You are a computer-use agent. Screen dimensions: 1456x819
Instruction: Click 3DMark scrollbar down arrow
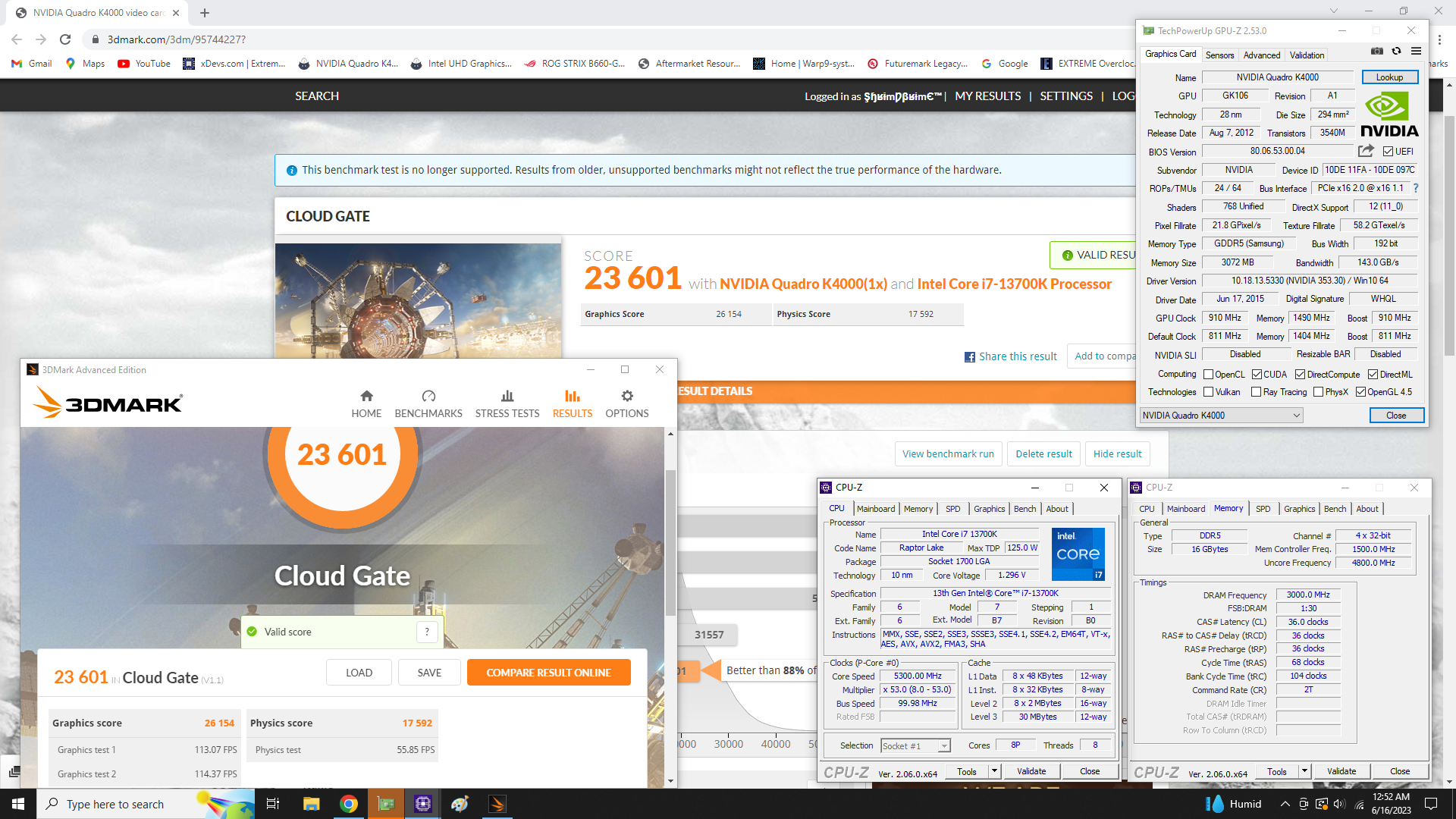click(x=670, y=781)
